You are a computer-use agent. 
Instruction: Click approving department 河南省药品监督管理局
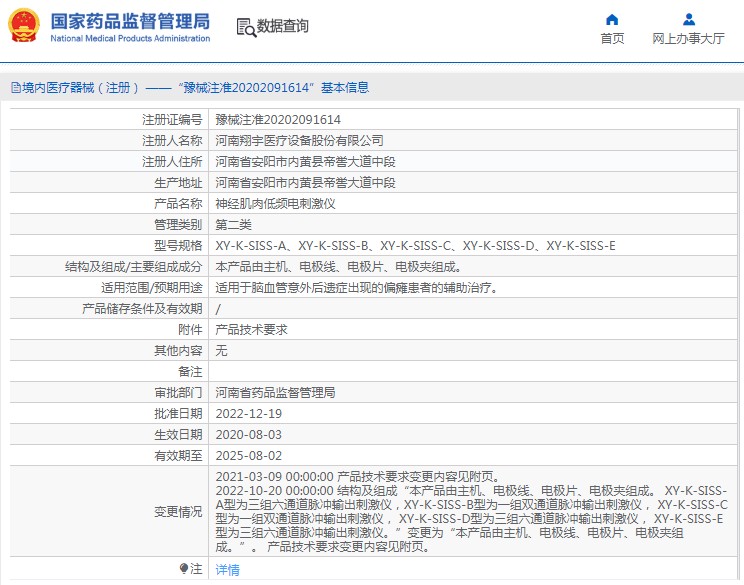[275, 393]
